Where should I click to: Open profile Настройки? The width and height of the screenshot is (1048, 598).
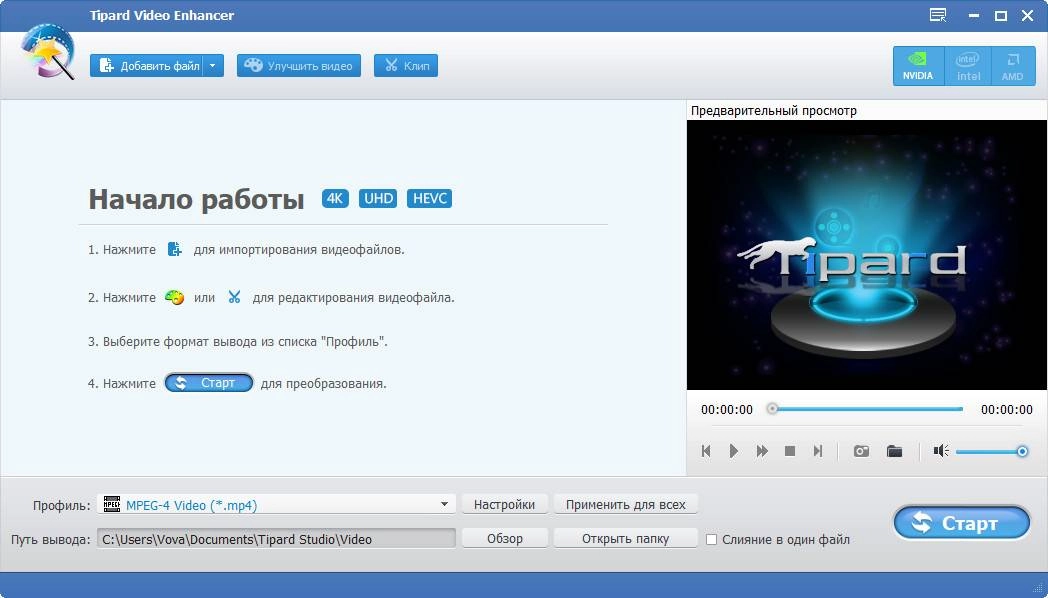point(505,504)
